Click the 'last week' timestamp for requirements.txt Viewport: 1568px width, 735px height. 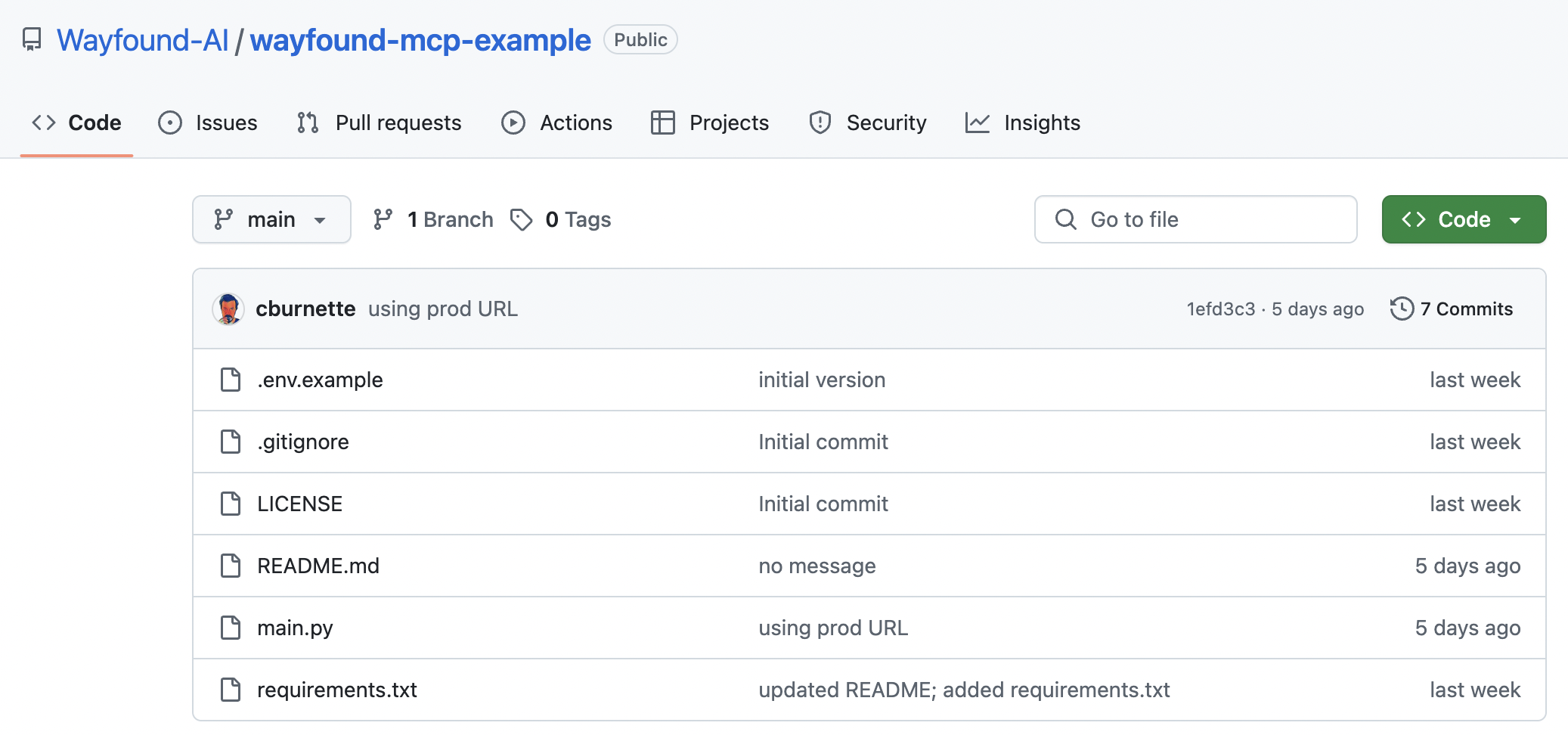click(1475, 690)
